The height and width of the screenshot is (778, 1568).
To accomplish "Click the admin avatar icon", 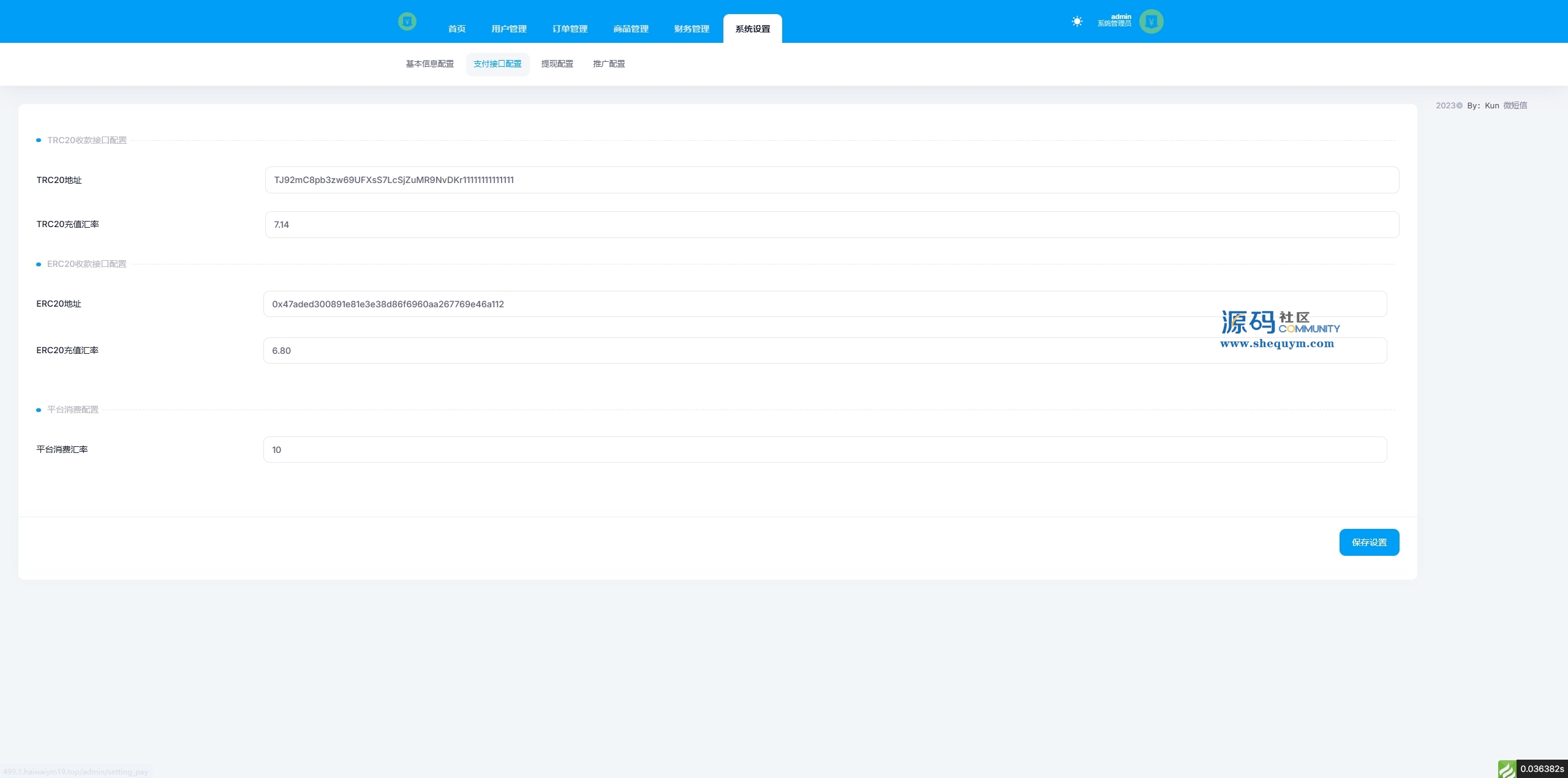I will (1151, 21).
